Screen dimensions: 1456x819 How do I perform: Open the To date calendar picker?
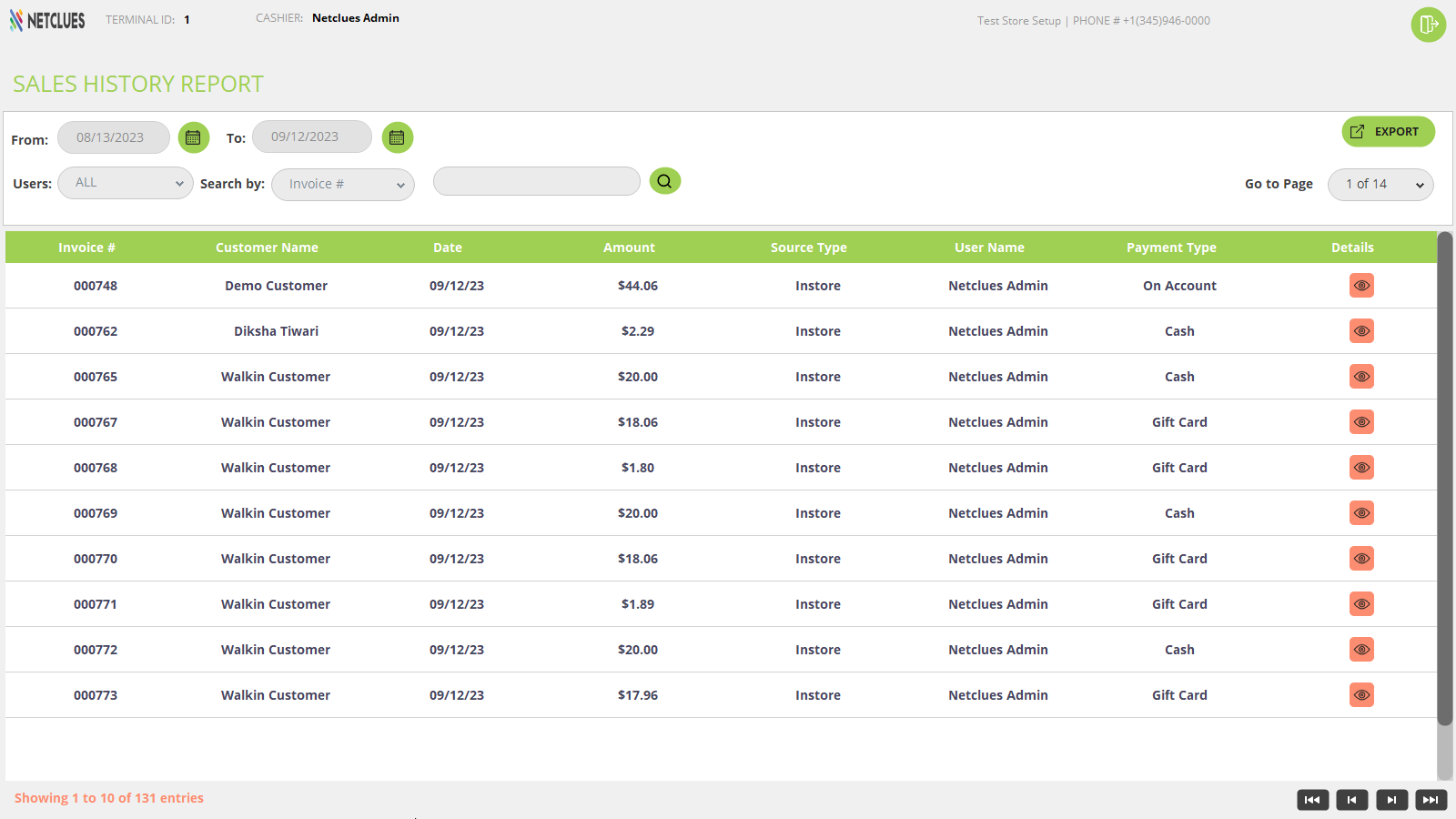point(397,137)
